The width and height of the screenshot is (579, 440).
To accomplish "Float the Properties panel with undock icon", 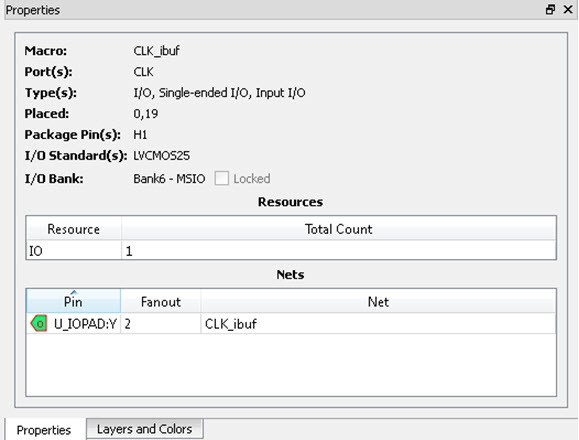I will tap(550, 10).
